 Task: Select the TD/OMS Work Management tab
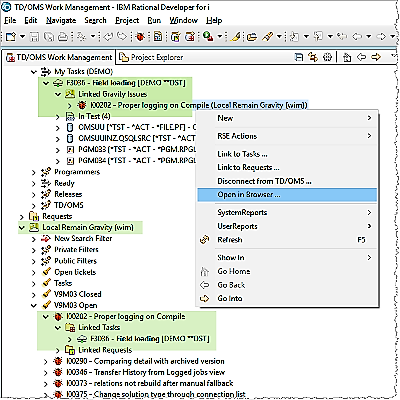[x=59, y=57]
